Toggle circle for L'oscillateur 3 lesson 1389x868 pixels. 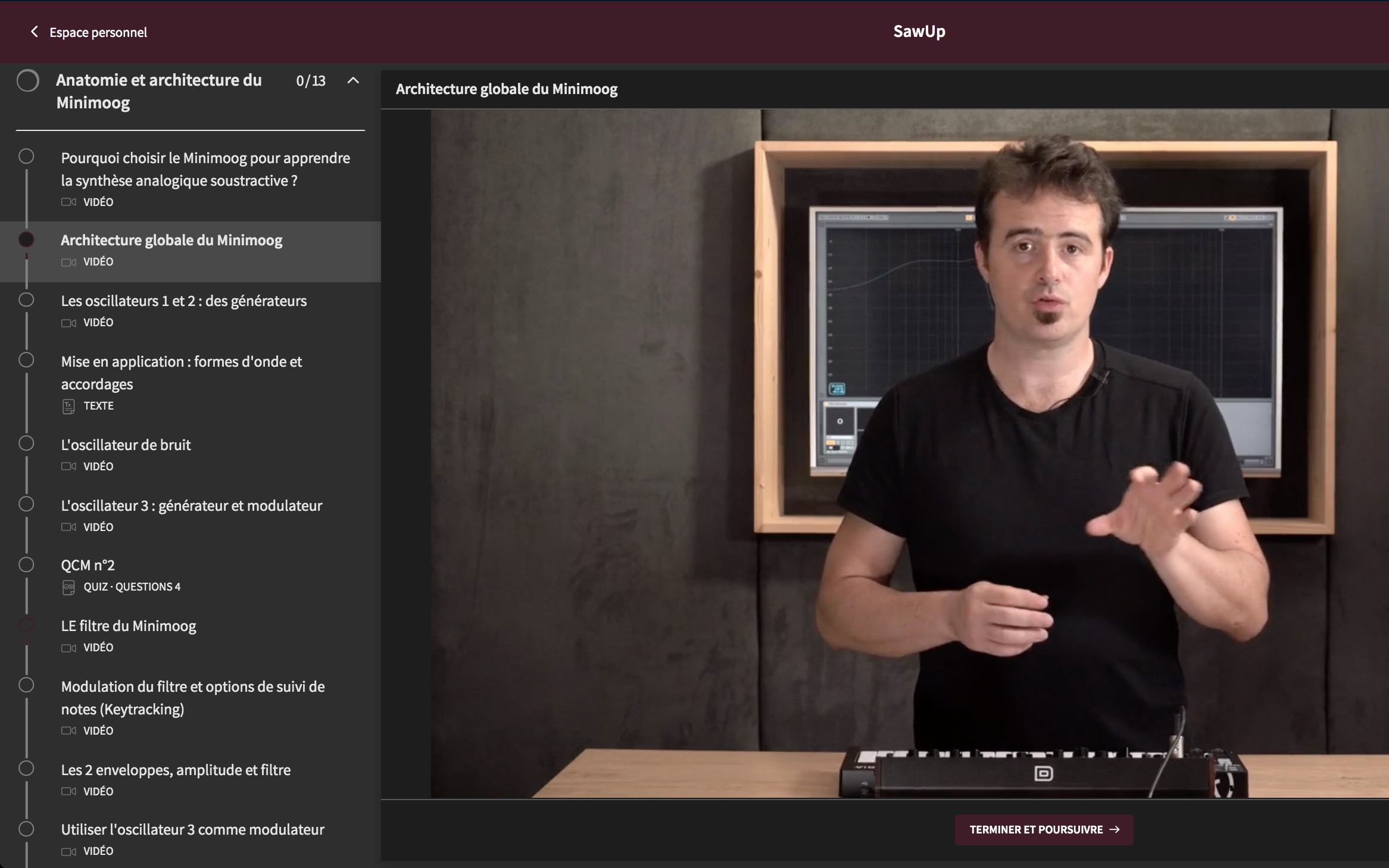click(26, 504)
